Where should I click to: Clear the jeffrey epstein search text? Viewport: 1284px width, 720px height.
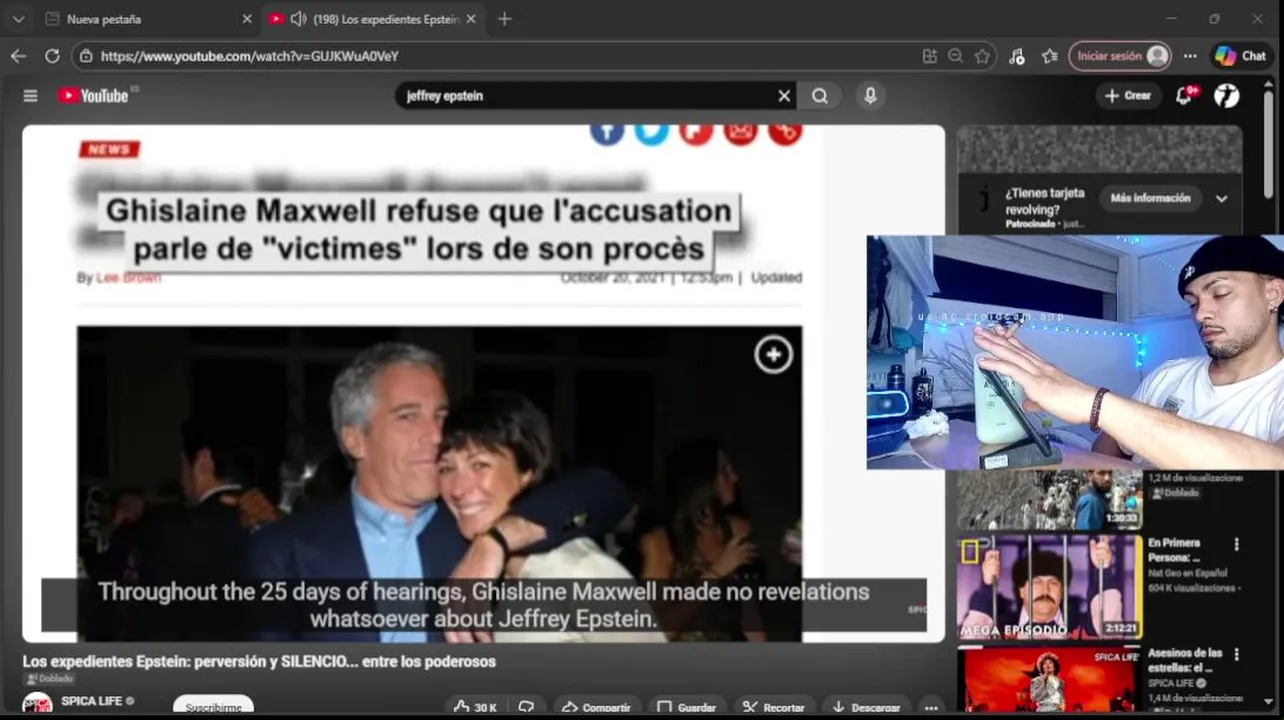784,96
